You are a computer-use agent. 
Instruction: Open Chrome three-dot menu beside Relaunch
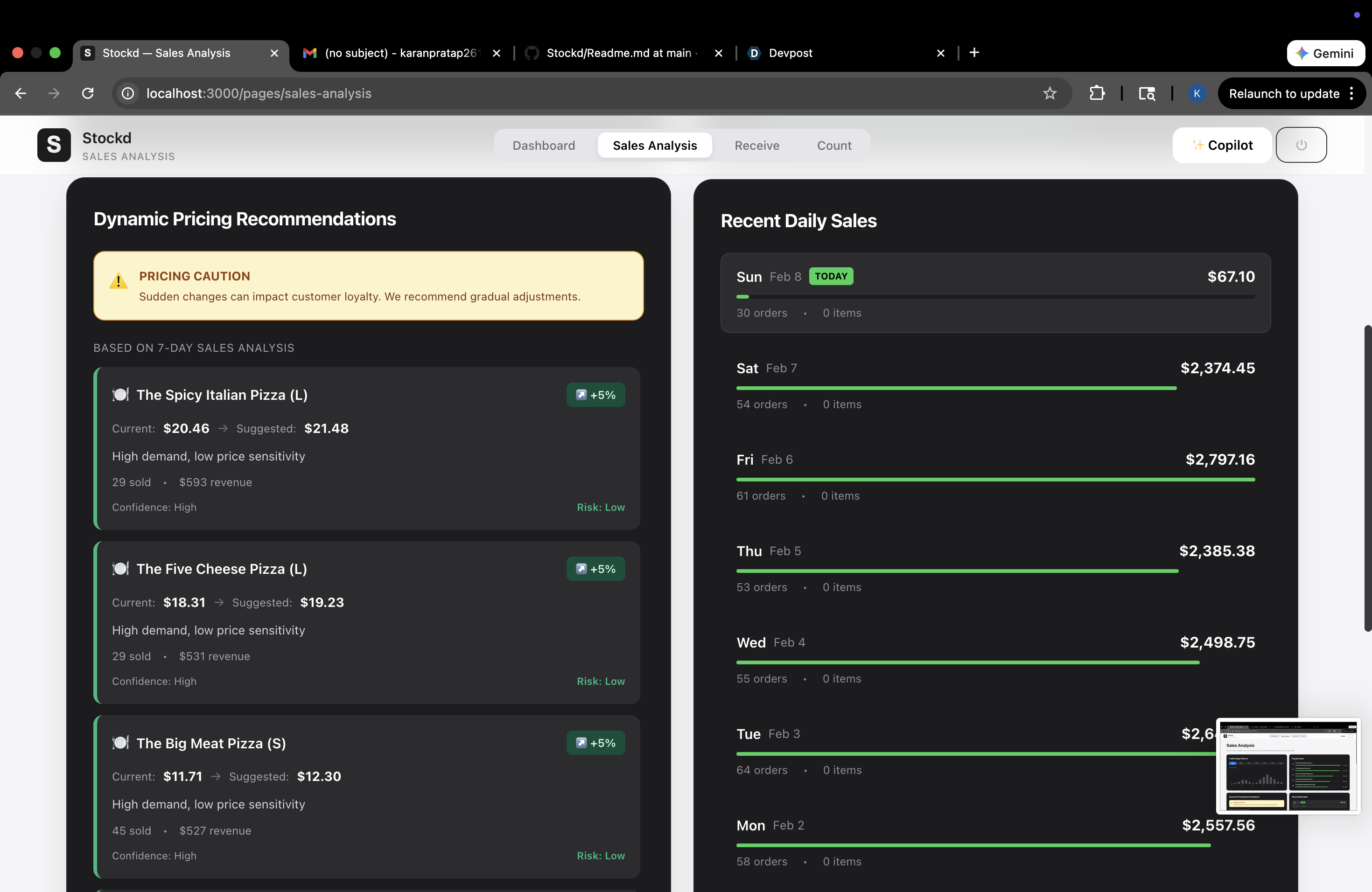(1351, 93)
